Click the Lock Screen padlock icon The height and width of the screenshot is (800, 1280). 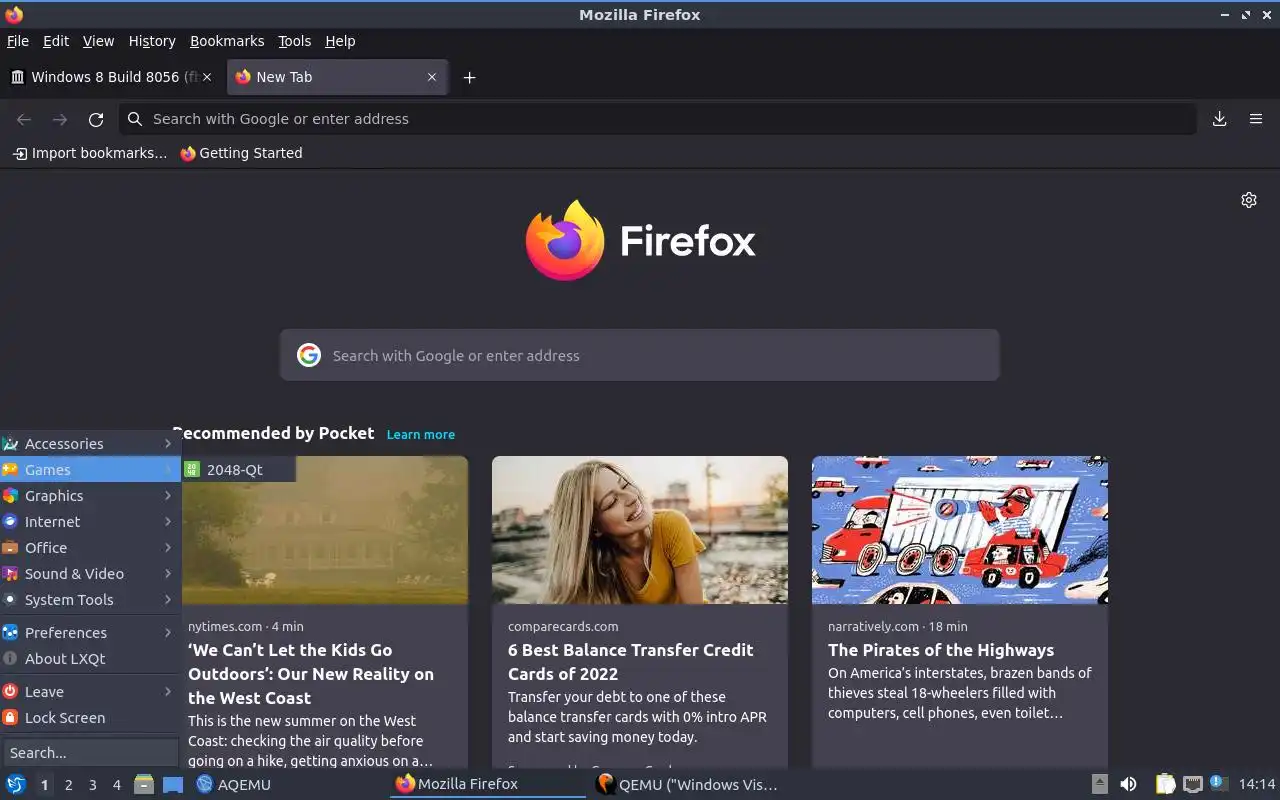click(10, 718)
